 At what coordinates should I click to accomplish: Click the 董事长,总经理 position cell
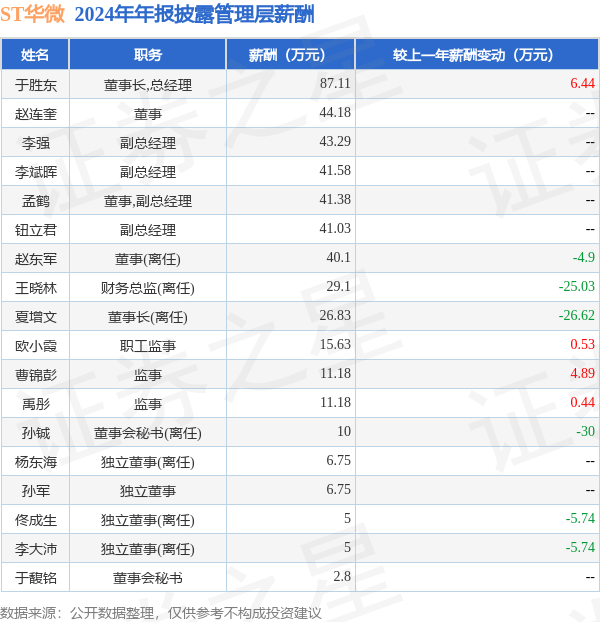pyautogui.click(x=148, y=85)
